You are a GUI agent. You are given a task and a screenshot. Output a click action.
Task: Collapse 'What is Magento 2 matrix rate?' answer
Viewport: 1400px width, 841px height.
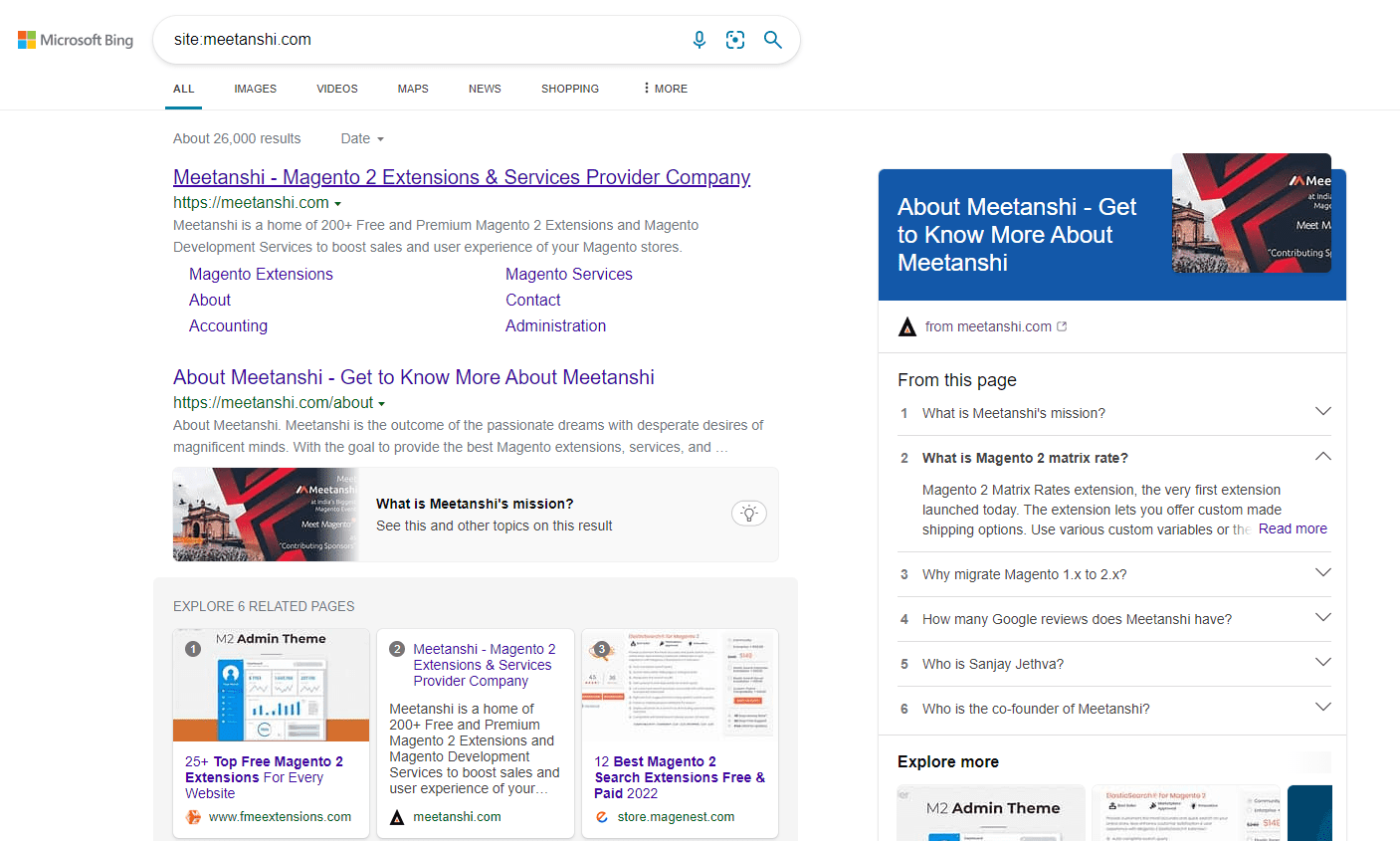point(1322,455)
